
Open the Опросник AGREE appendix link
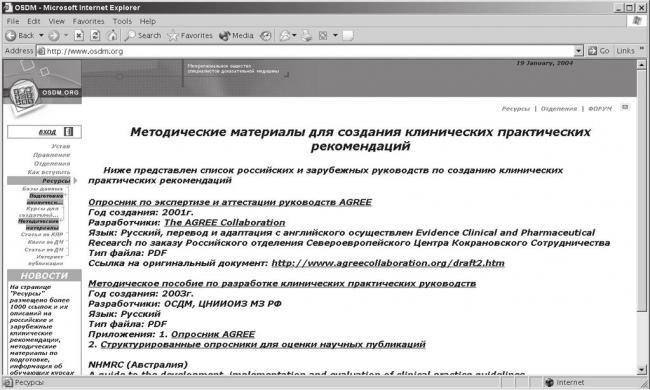point(213,334)
